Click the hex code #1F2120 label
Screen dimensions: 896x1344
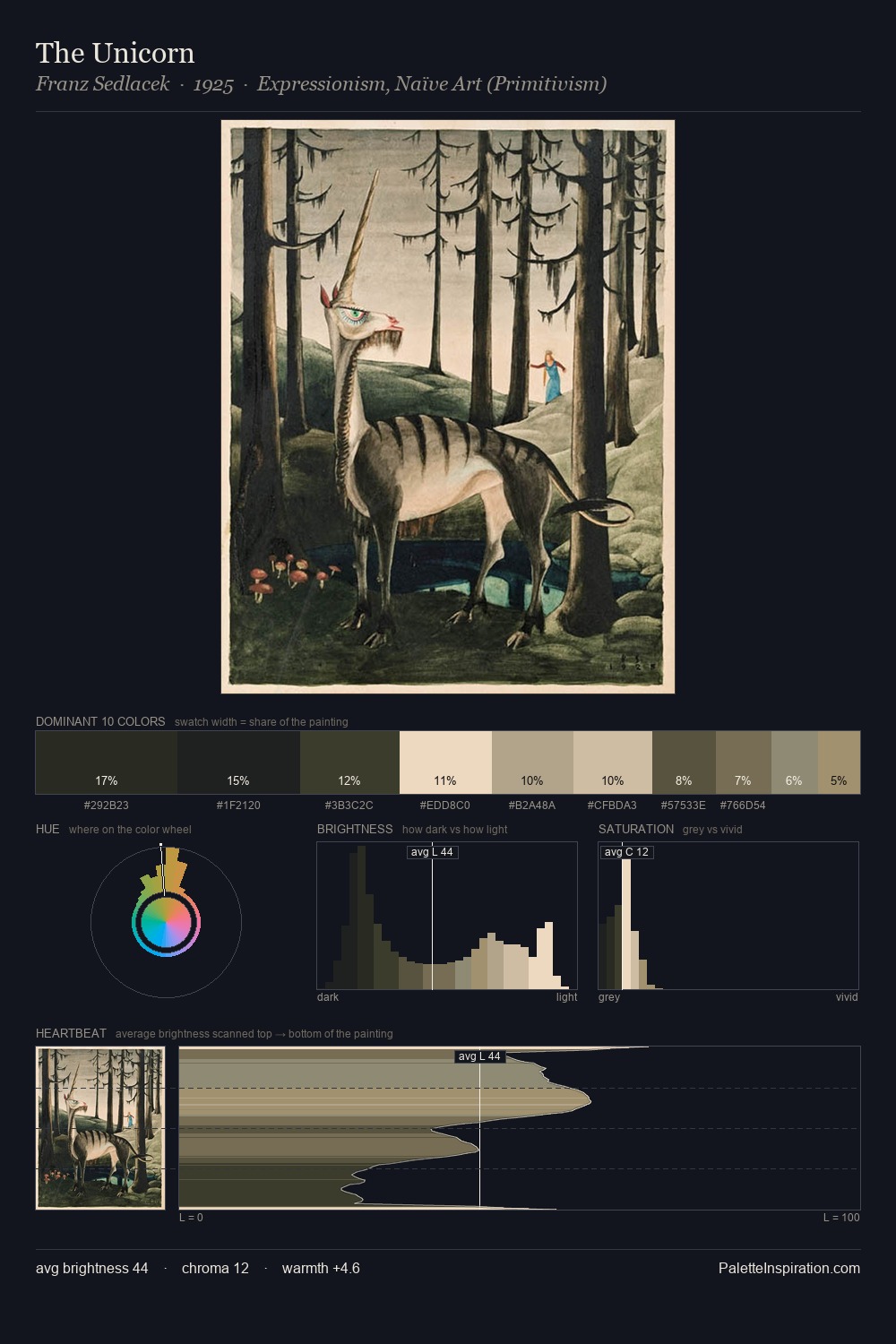[x=238, y=806]
